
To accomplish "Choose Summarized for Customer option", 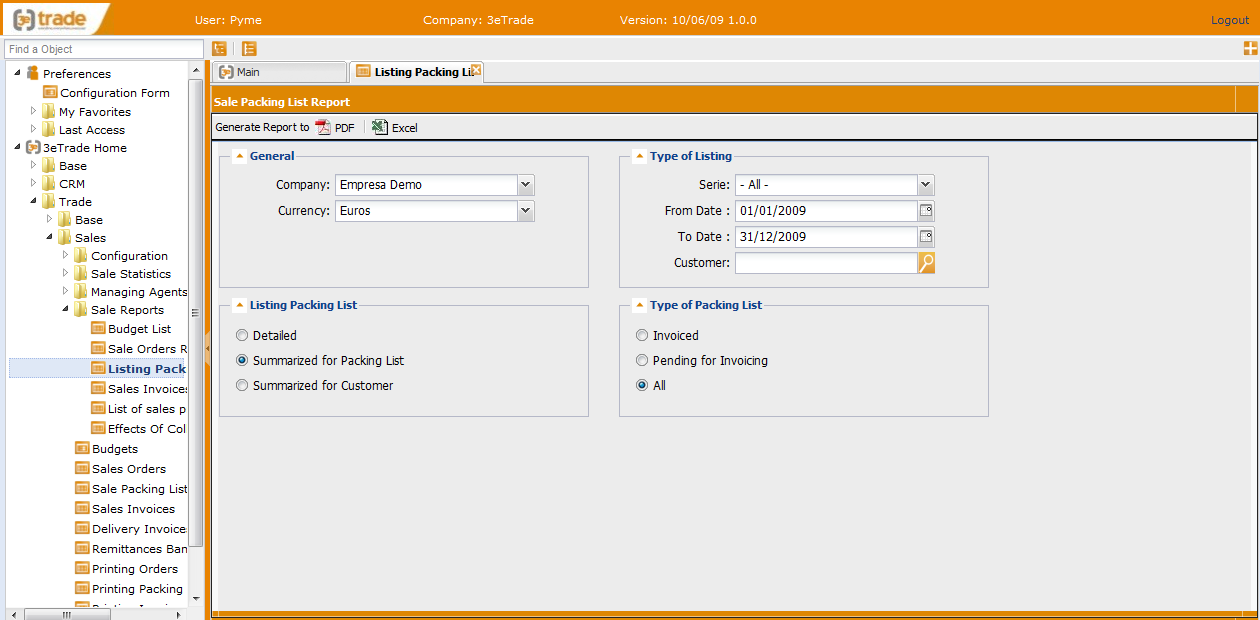I will coord(242,386).
